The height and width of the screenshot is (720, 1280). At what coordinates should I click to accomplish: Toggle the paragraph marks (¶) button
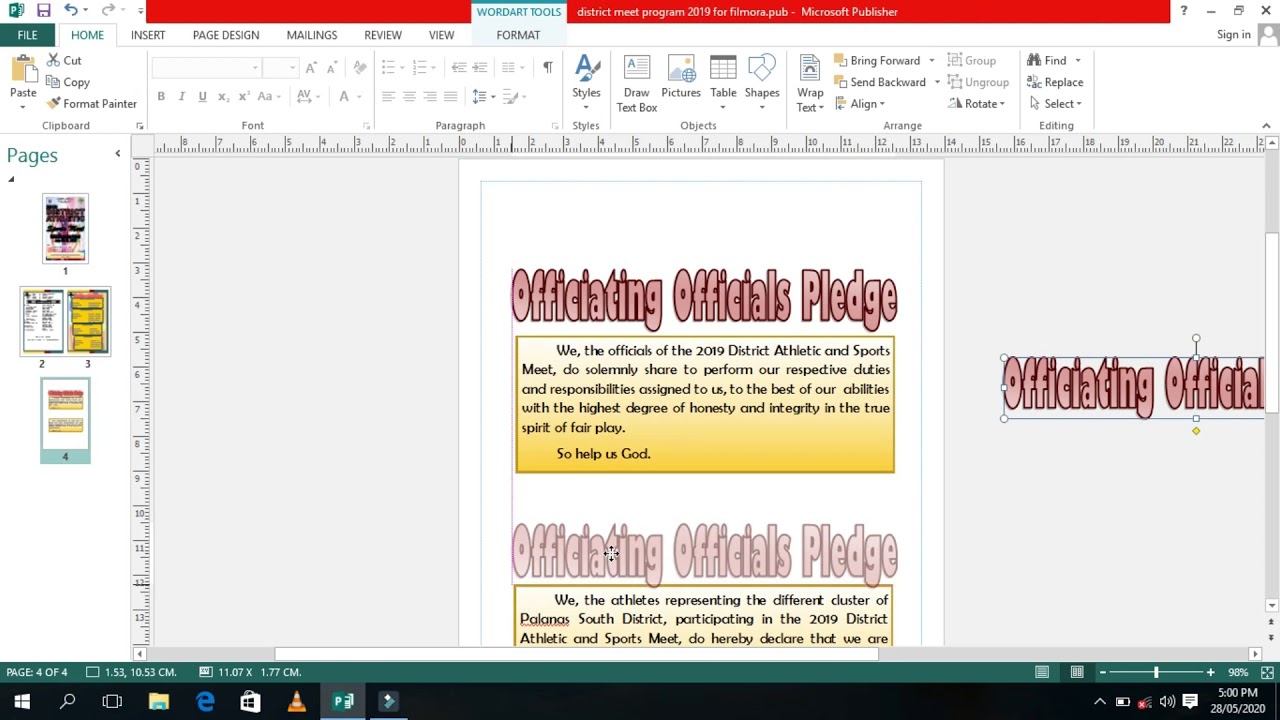point(547,67)
